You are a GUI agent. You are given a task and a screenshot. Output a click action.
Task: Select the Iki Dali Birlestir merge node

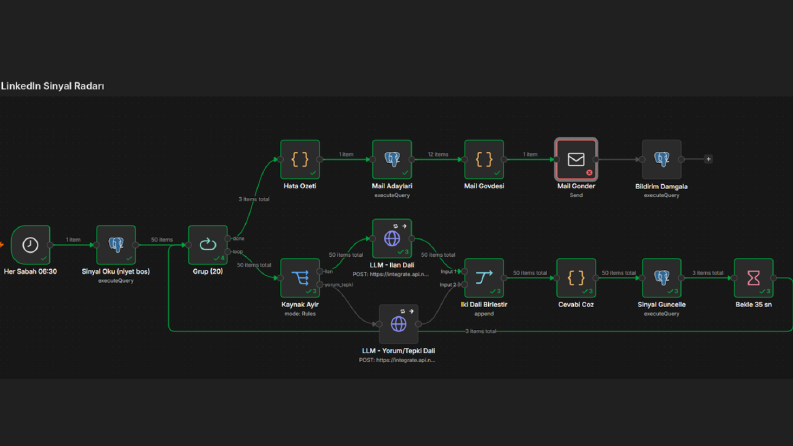484,278
